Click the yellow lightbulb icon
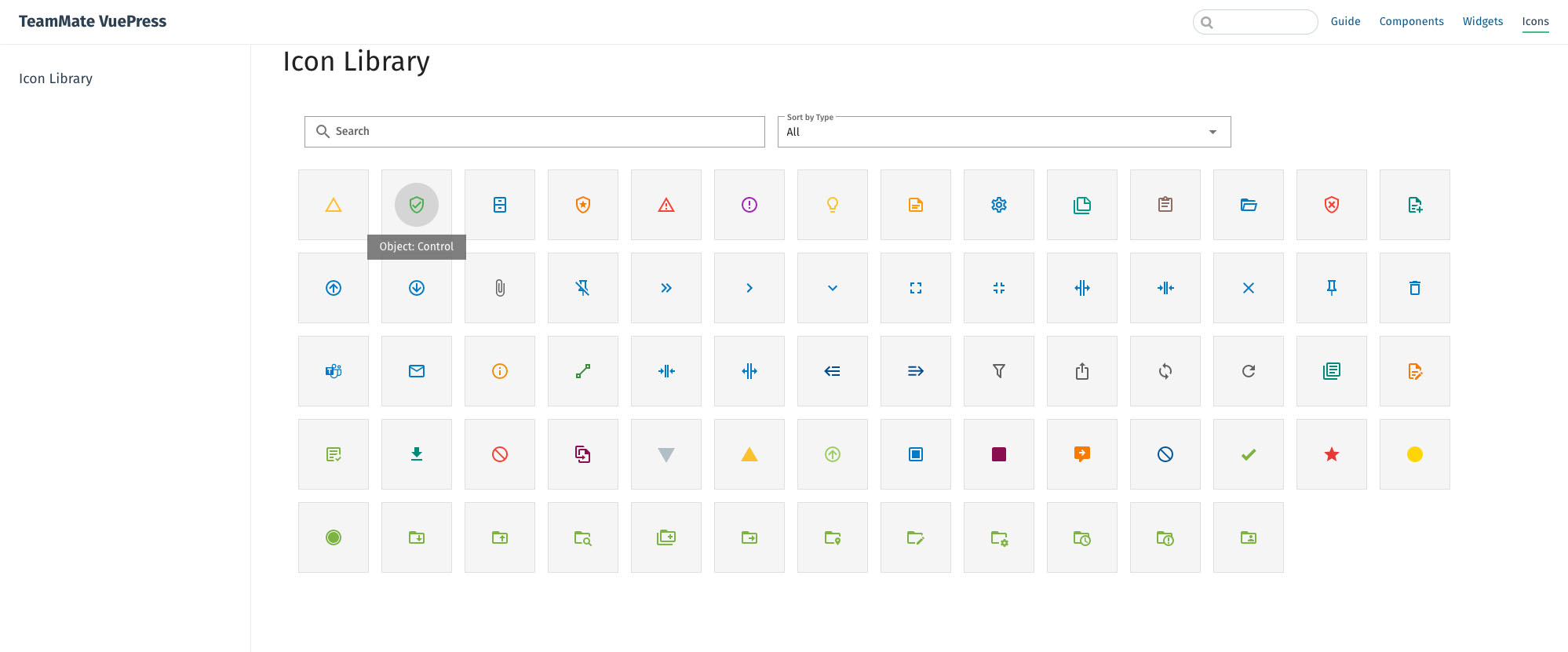Viewport: 1568px width, 652px height. [x=833, y=205]
